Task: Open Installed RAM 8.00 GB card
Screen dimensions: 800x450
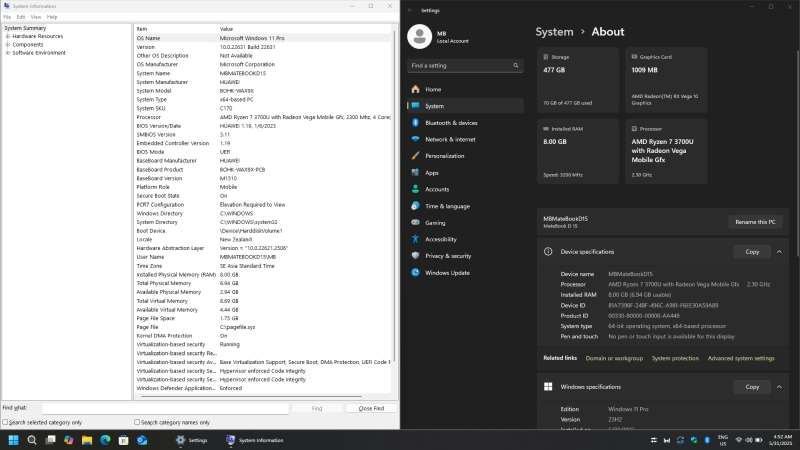Action: (x=578, y=152)
